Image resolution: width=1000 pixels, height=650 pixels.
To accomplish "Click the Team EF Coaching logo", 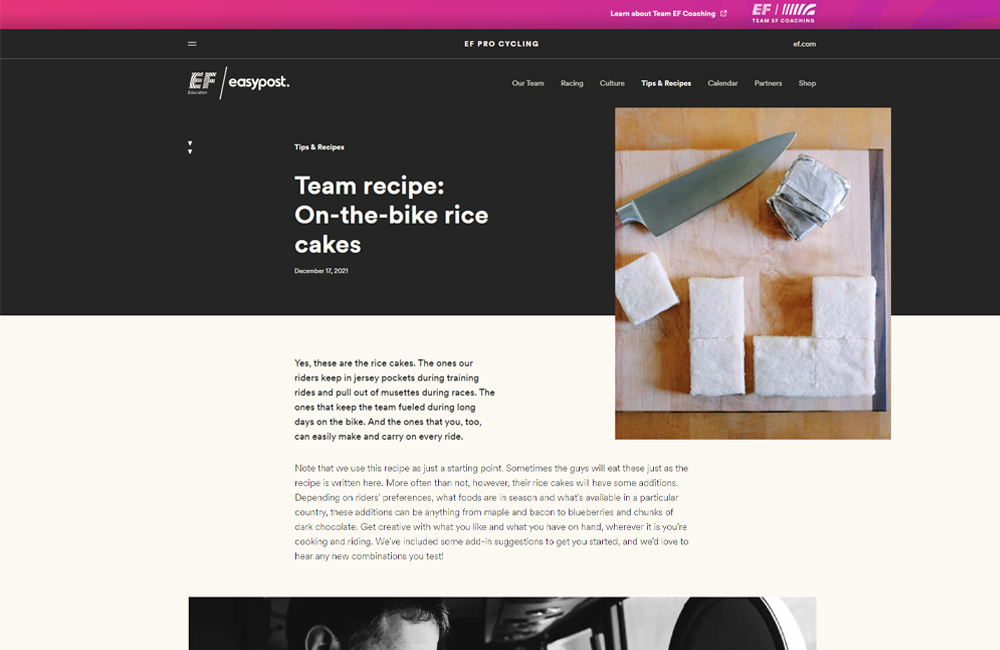I will click(x=783, y=13).
